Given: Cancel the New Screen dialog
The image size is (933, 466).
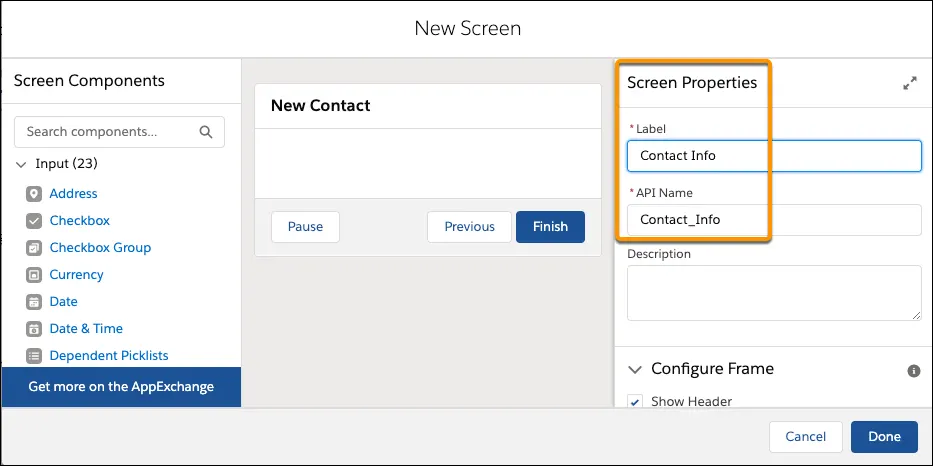Looking at the screenshot, I should (805, 437).
